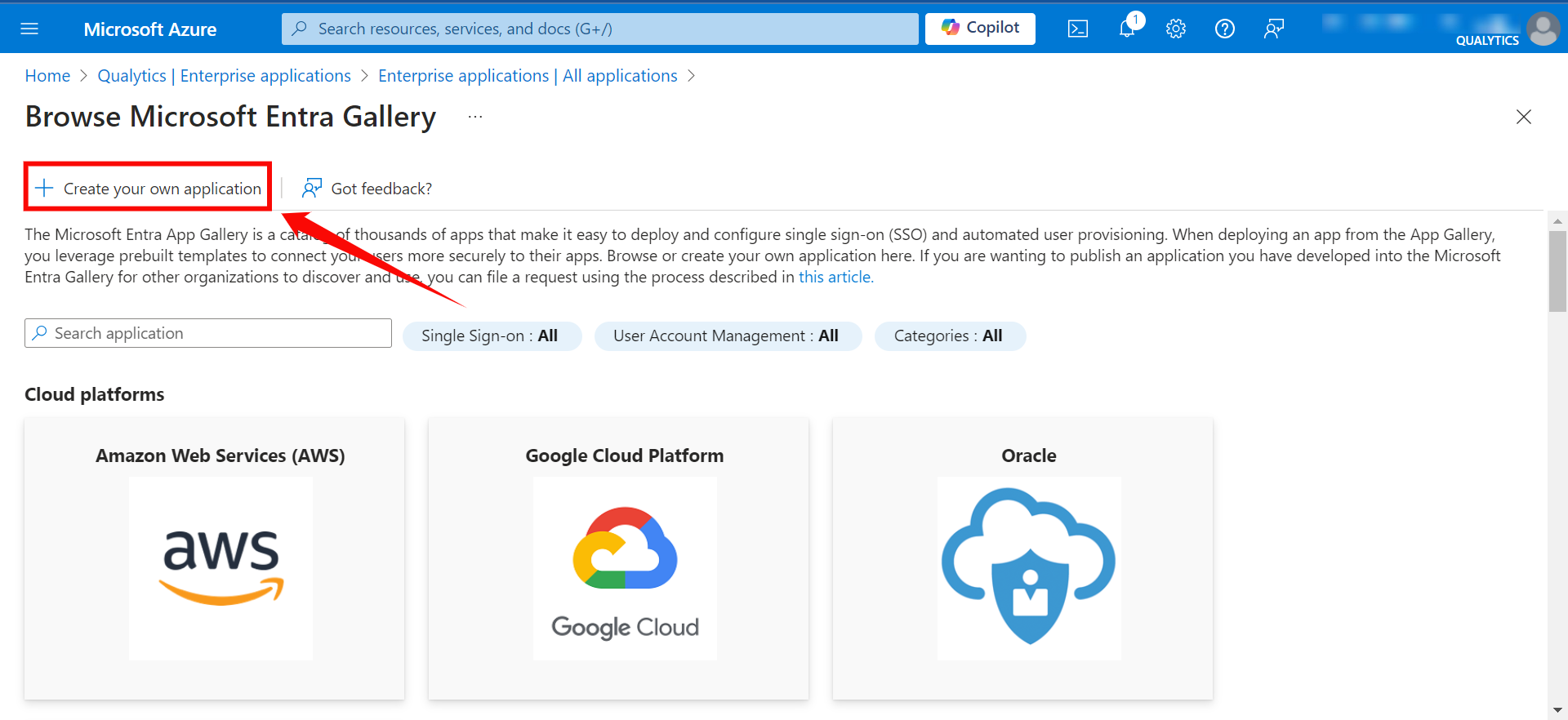The height and width of the screenshot is (720, 1568).
Task: Click the more options ellipsis beside title
Action: point(475,117)
